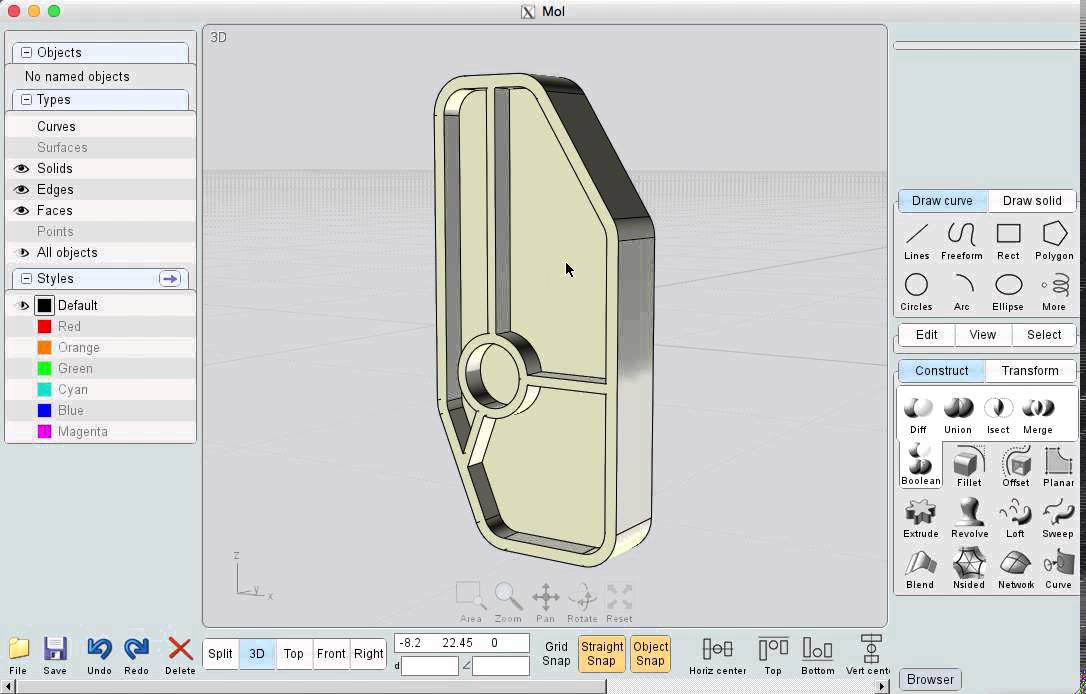Screen dimensions: 1086x694
Task: Collapse the Styles section
Action: coord(27,279)
